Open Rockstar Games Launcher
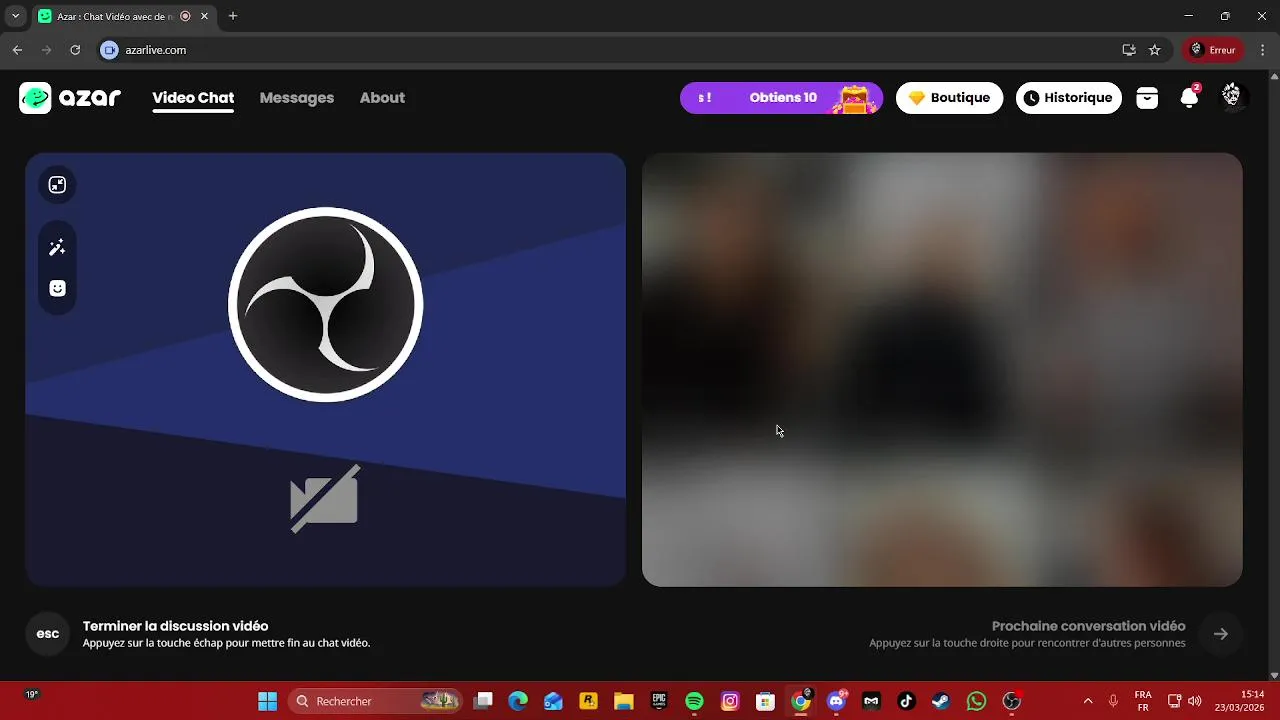 [589, 701]
